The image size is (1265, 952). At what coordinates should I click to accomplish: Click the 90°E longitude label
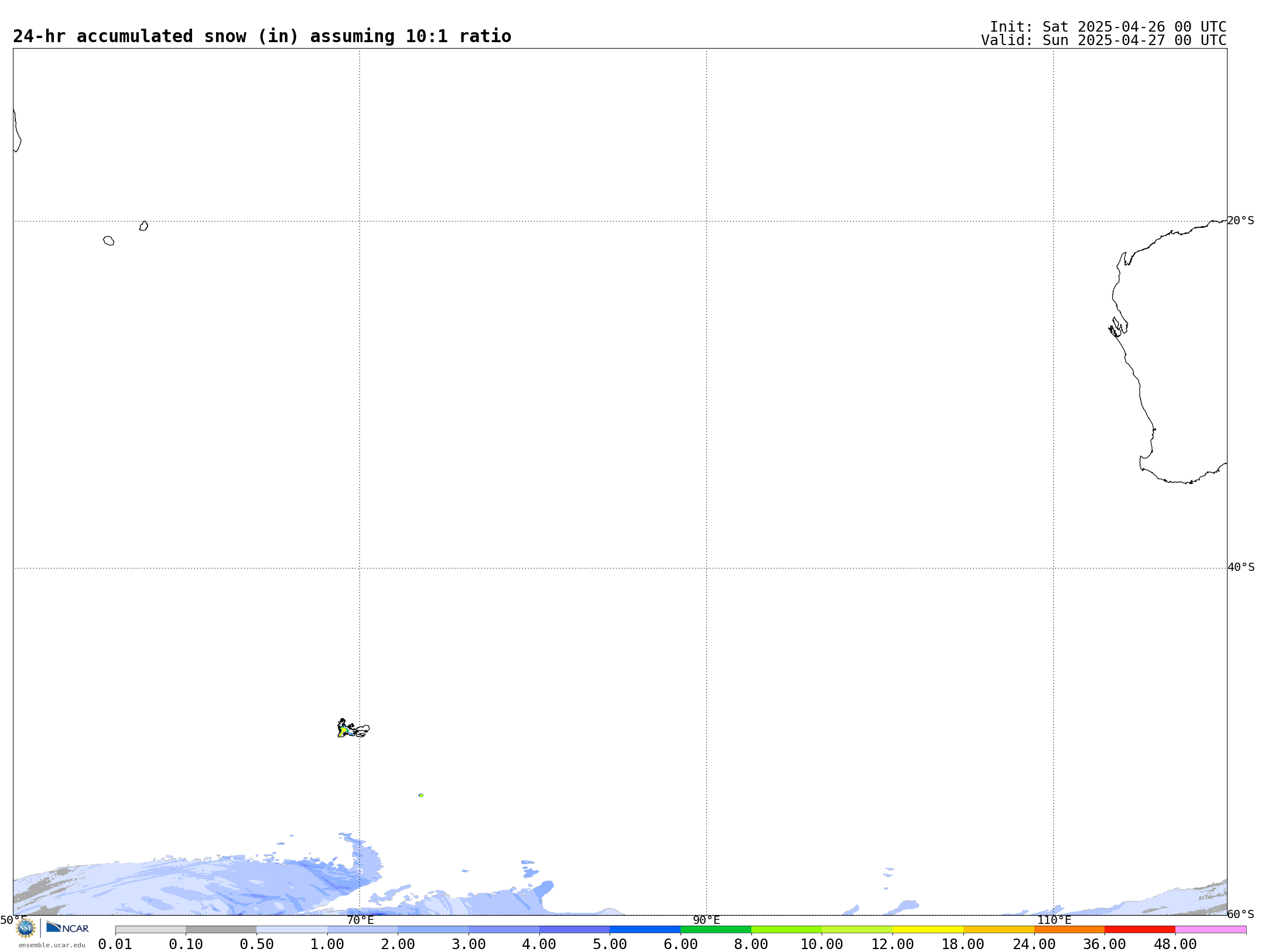(706, 920)
